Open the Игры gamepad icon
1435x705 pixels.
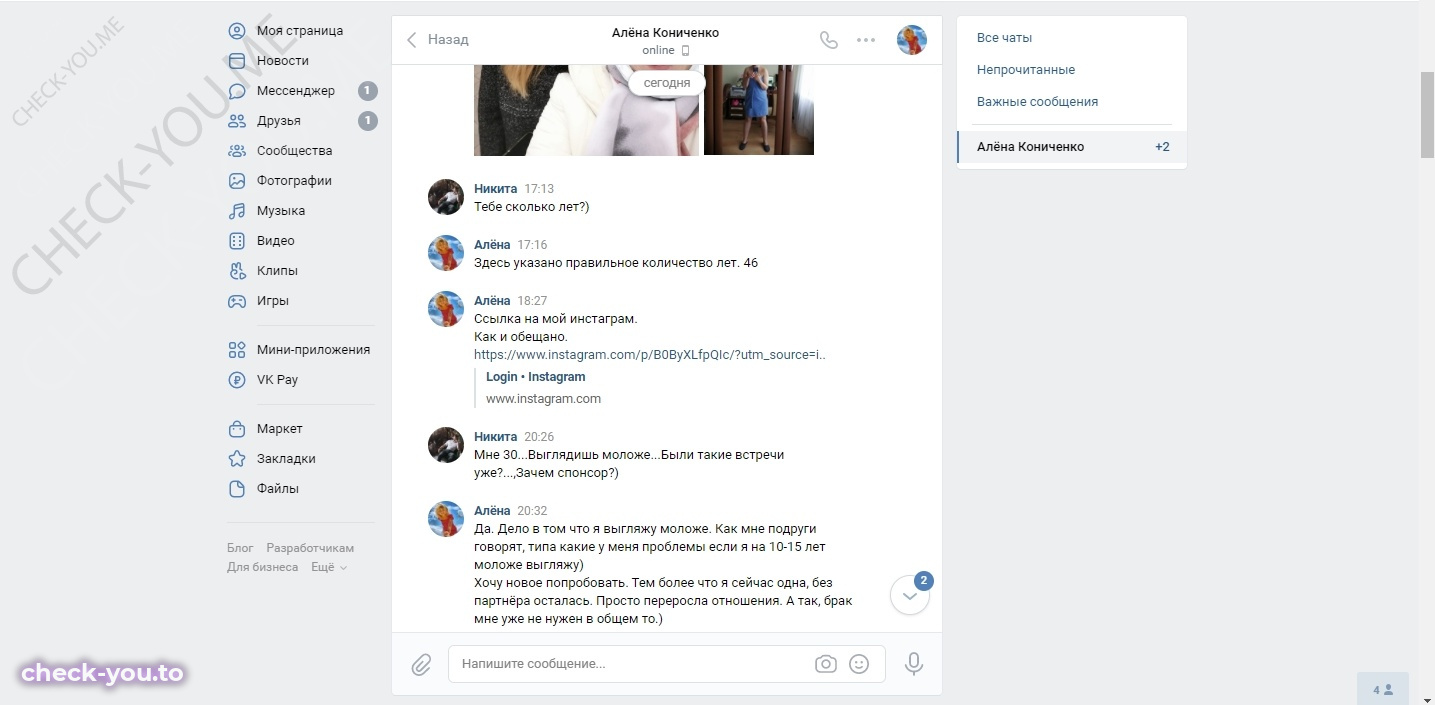click(x=237, y=301)
